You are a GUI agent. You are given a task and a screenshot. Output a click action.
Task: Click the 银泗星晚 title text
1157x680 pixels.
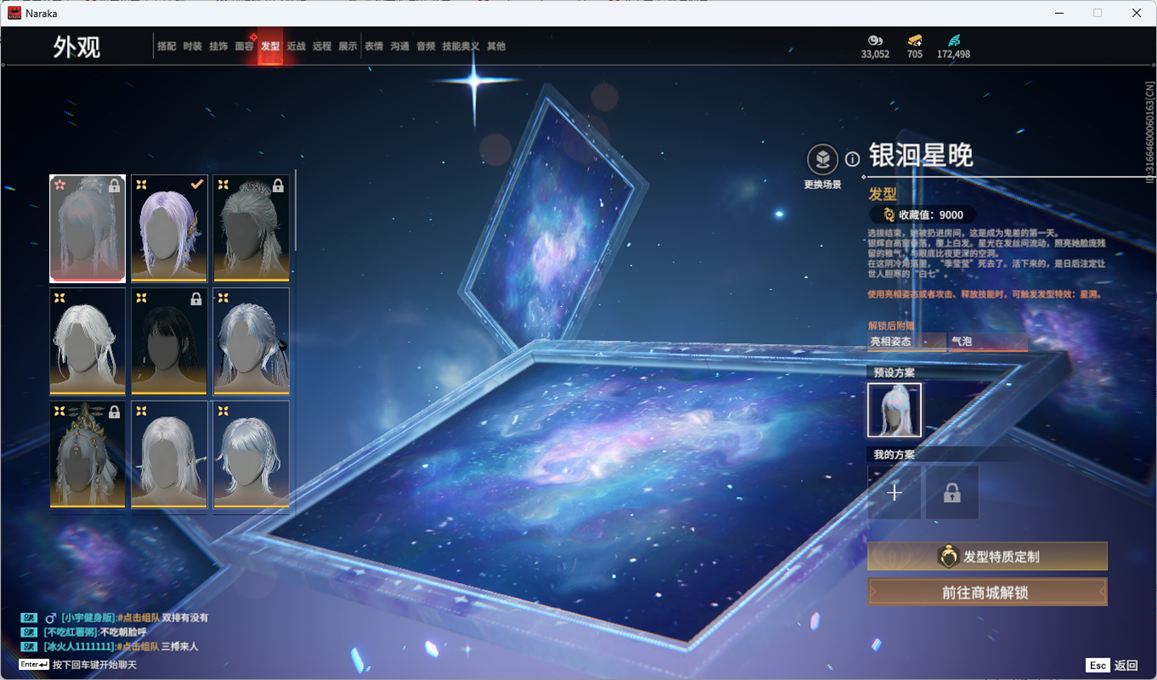pyautogui.click(x=920, y=155)
